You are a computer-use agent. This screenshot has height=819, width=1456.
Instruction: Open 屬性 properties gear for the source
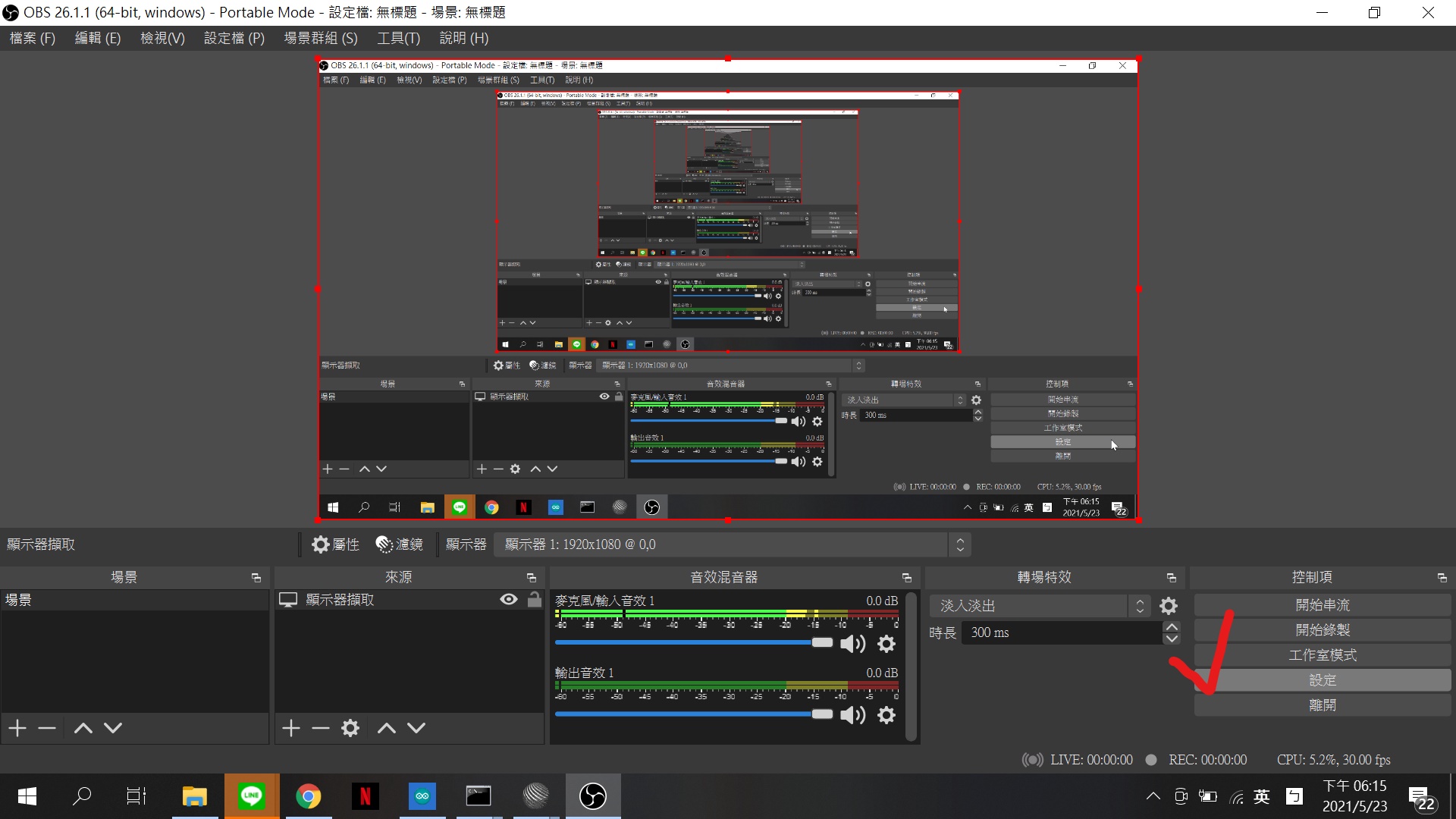(334, 544)
